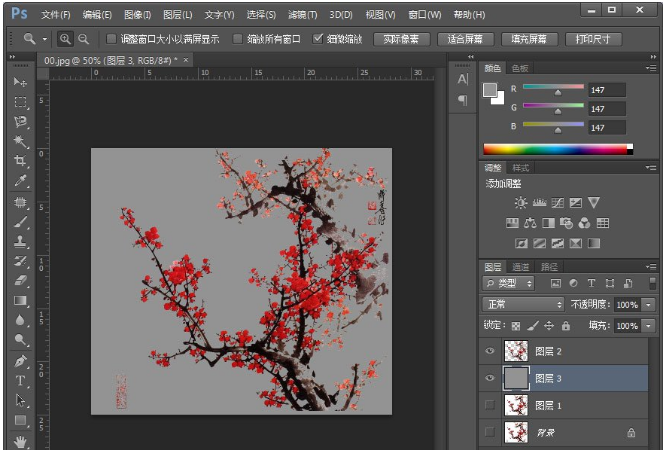Switch to the 色板 tab
This screenshot has width=667, height=450.
[520, 68]
